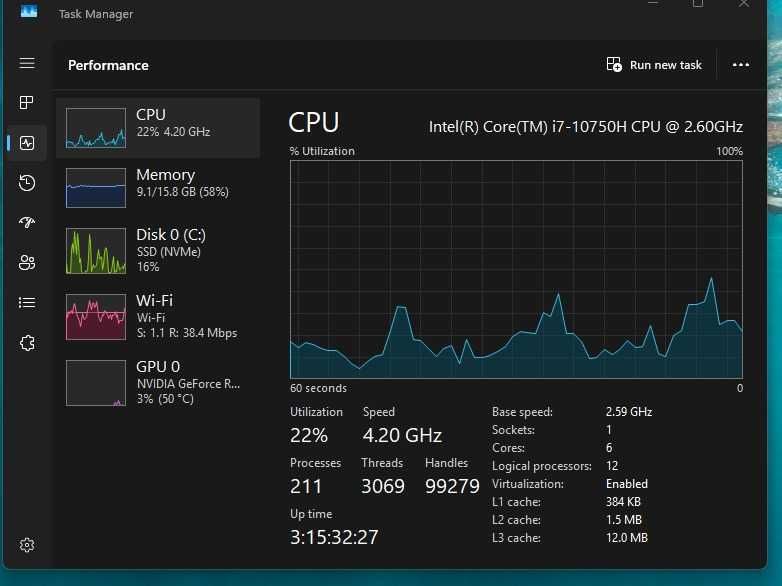Click the Processes count 211
This screenshot has width=782, height=586.
click(306, 486)
